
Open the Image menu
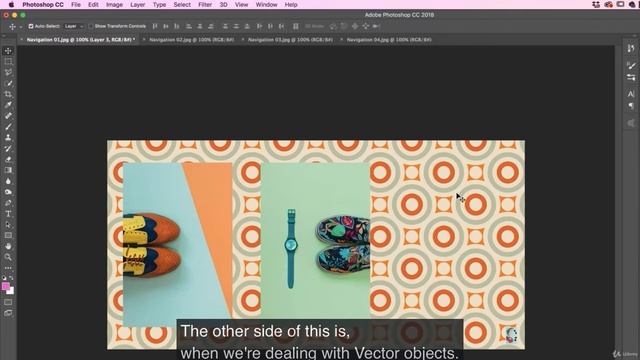114,4
